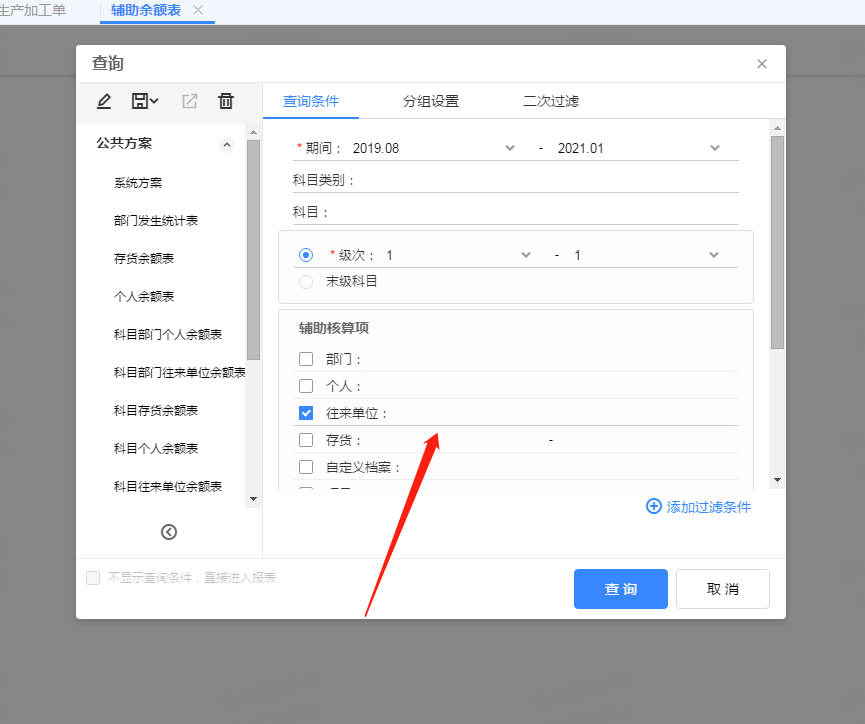Select the 末级科目 radio button

[306, 281]
